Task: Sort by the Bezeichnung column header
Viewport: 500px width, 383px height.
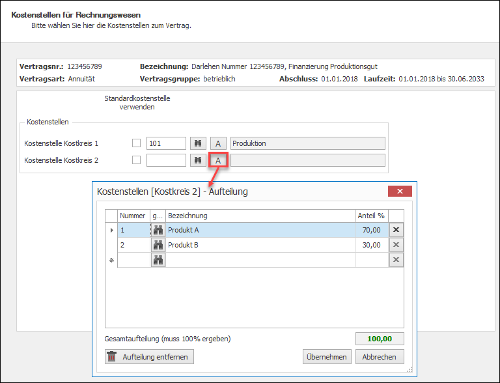Action: pos(260,216)
